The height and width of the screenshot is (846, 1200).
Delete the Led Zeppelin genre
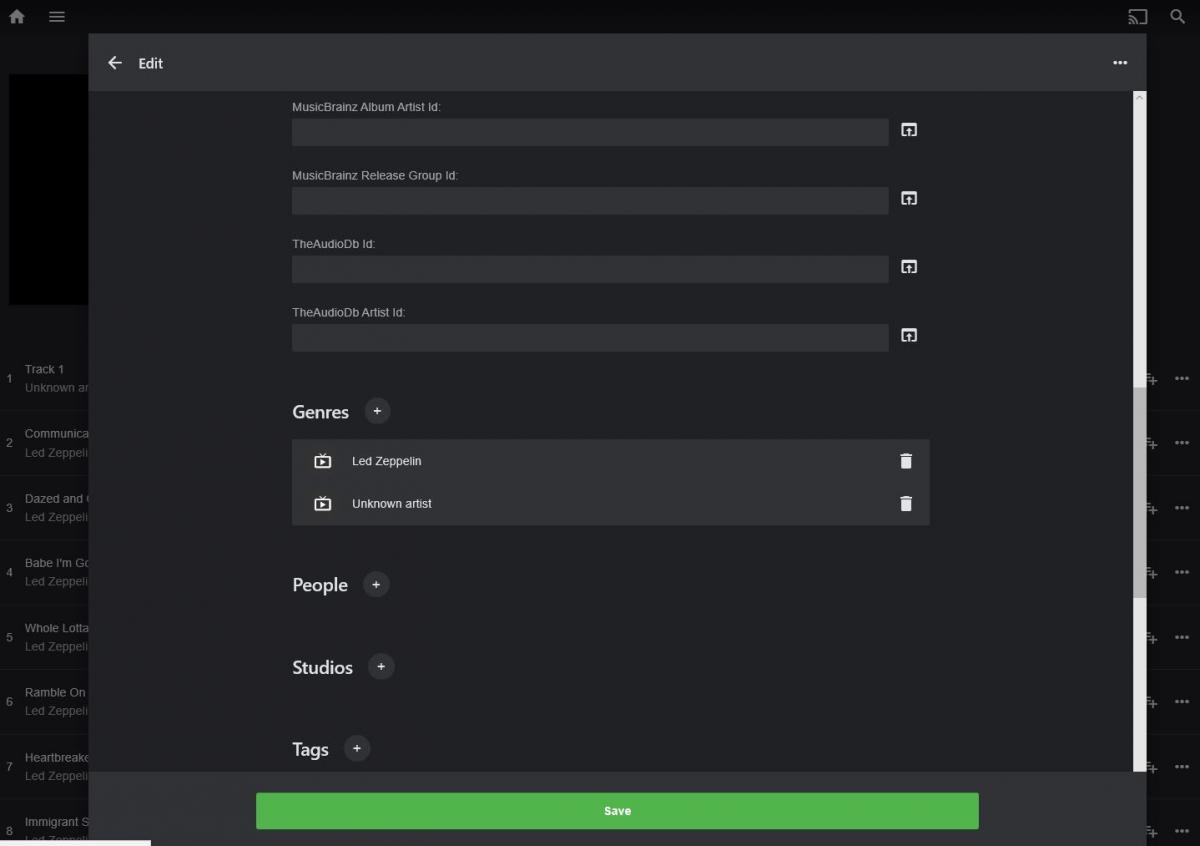point(906,461)
